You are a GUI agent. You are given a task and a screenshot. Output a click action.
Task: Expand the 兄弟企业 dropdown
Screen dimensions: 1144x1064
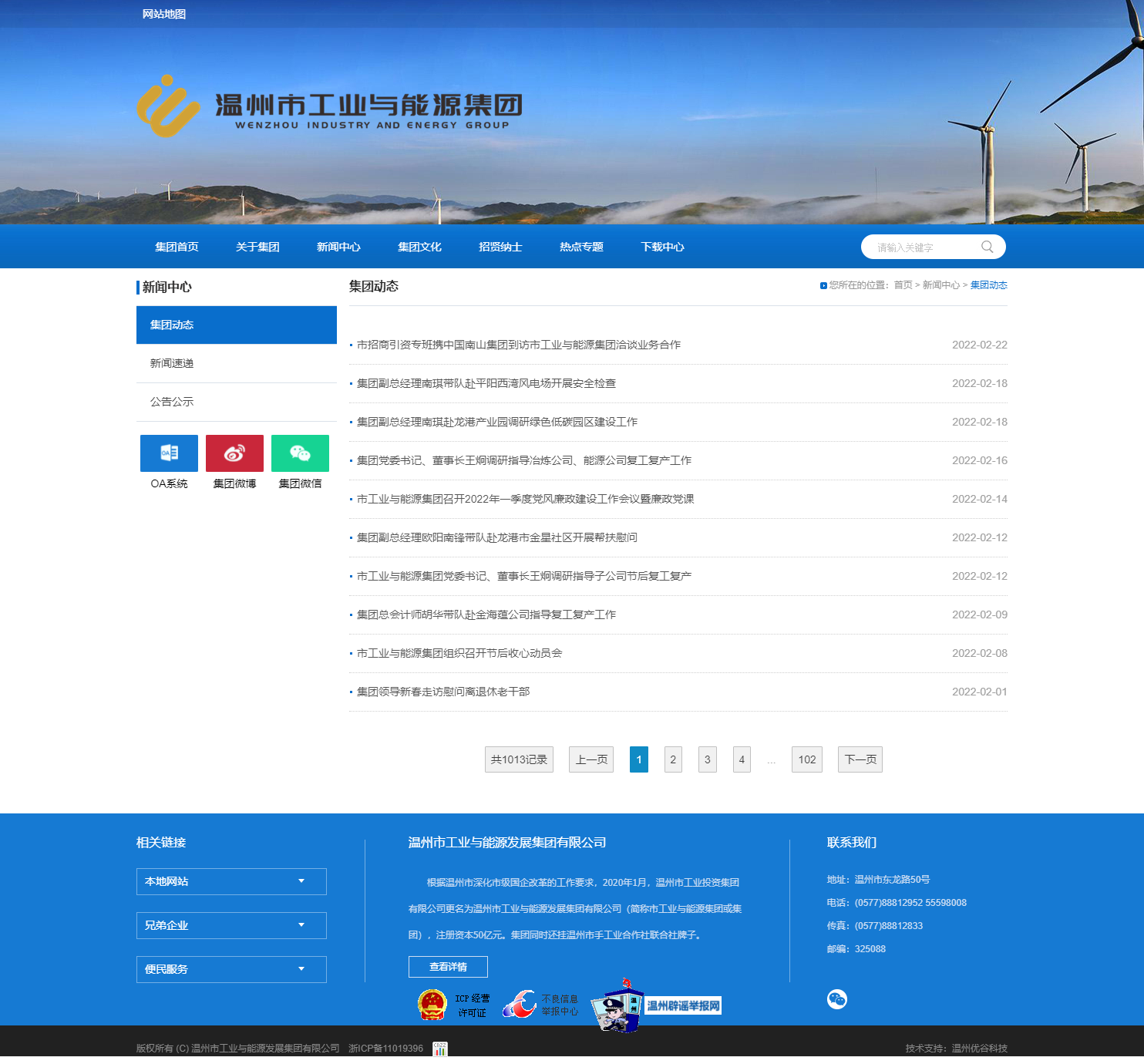point(231,925)
